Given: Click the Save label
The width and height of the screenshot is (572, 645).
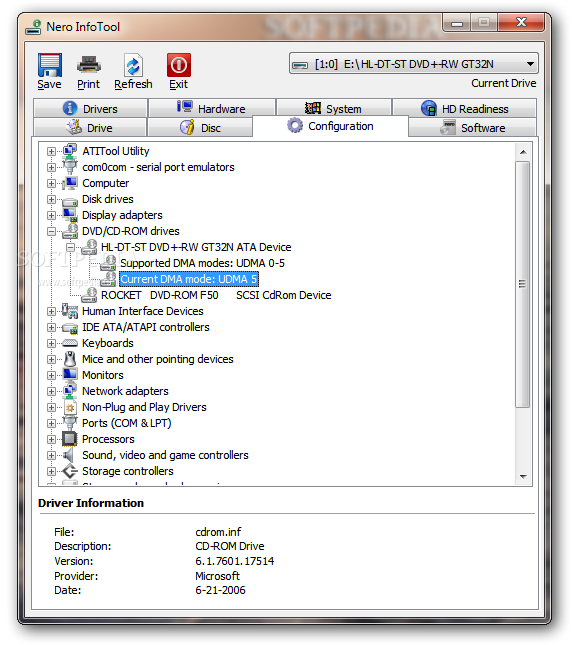Looking at the screenshot, I should (x=49, y=84).
